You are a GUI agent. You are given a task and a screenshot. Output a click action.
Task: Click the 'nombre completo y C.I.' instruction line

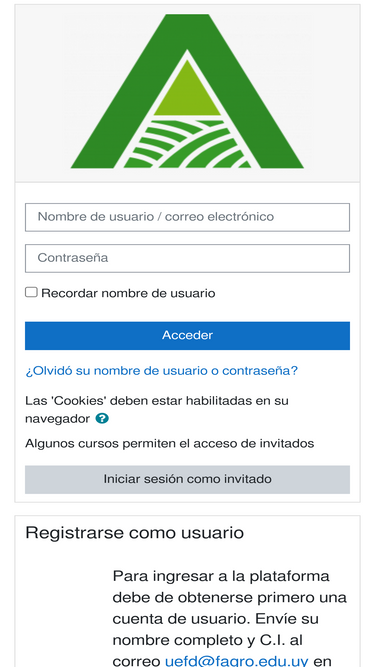tap(207, 640)
